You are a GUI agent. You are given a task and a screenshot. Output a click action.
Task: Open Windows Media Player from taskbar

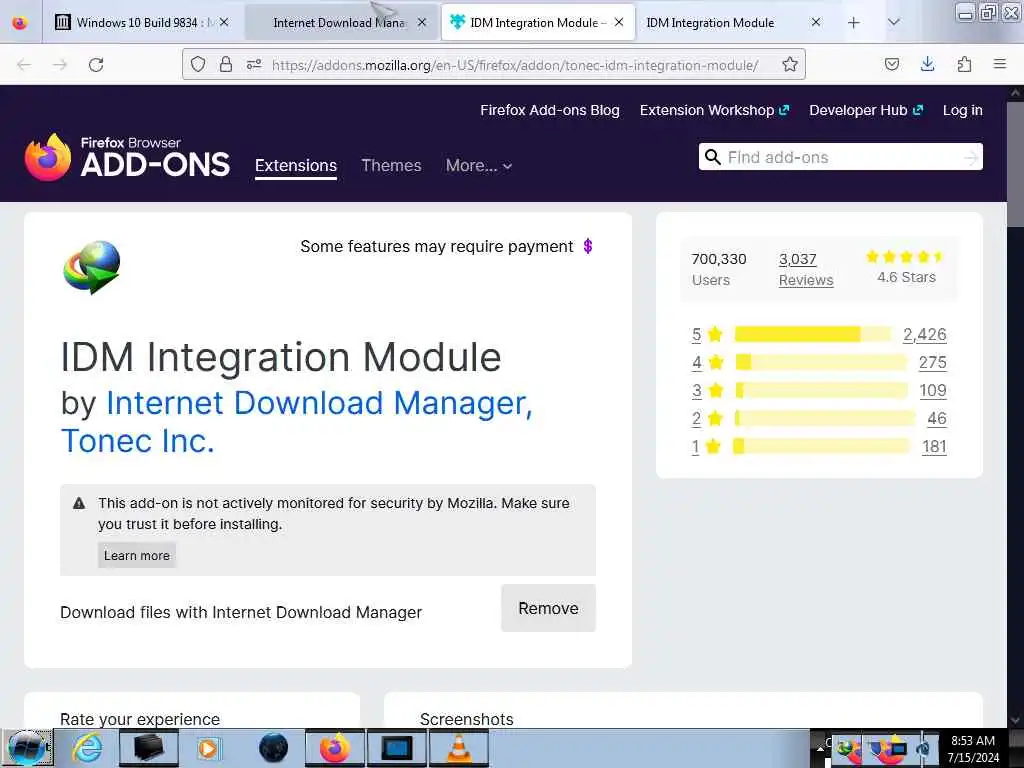208,748
